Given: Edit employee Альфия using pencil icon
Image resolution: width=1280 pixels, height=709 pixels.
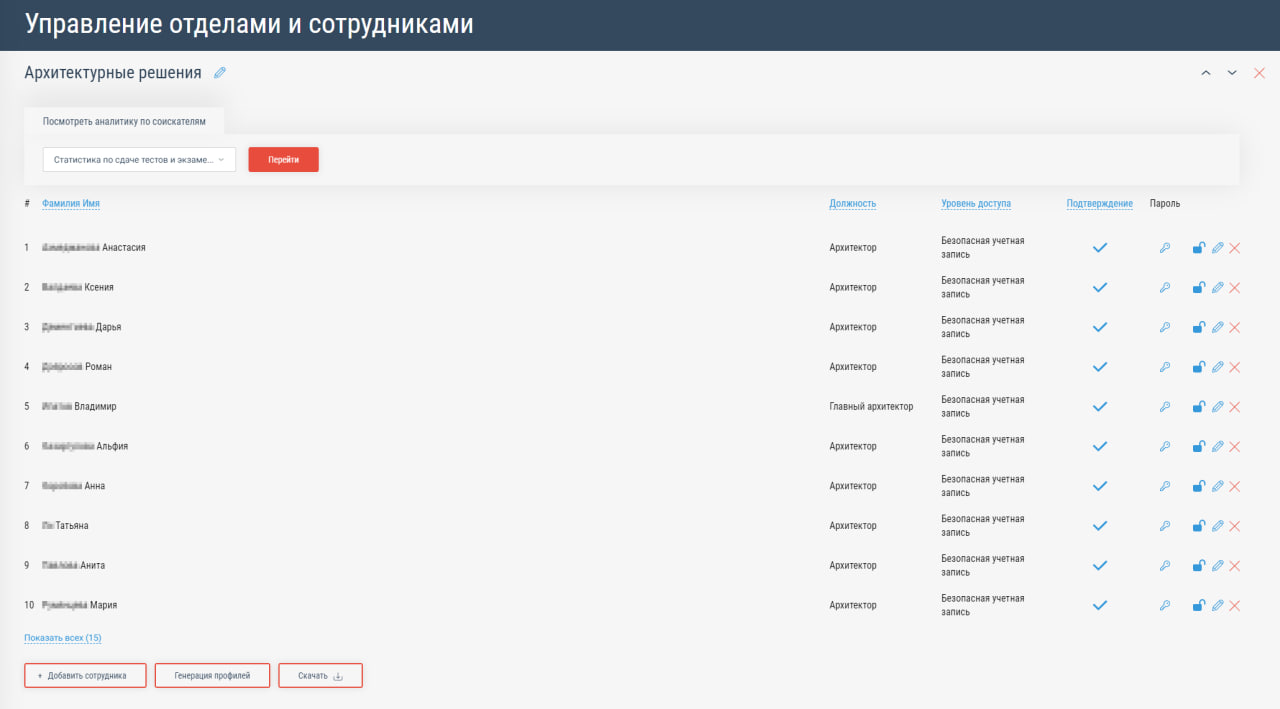Looking at the screenshot, I should [1217, 447].
